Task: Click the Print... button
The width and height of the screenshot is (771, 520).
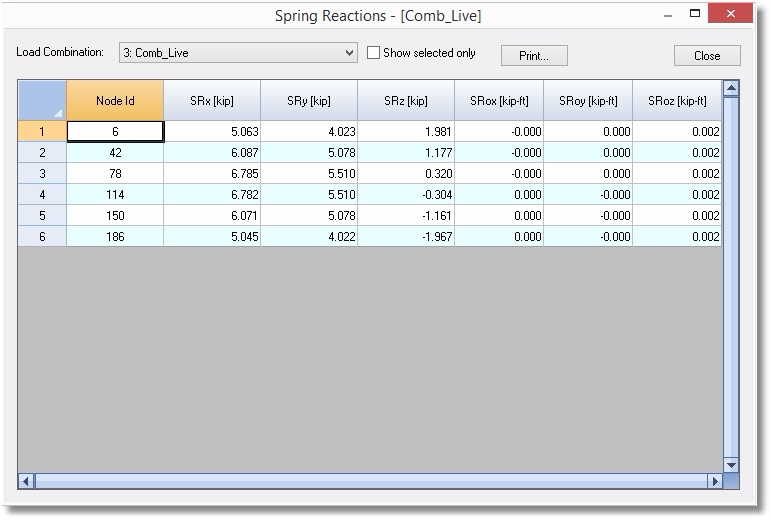Action: pos(534,56)
